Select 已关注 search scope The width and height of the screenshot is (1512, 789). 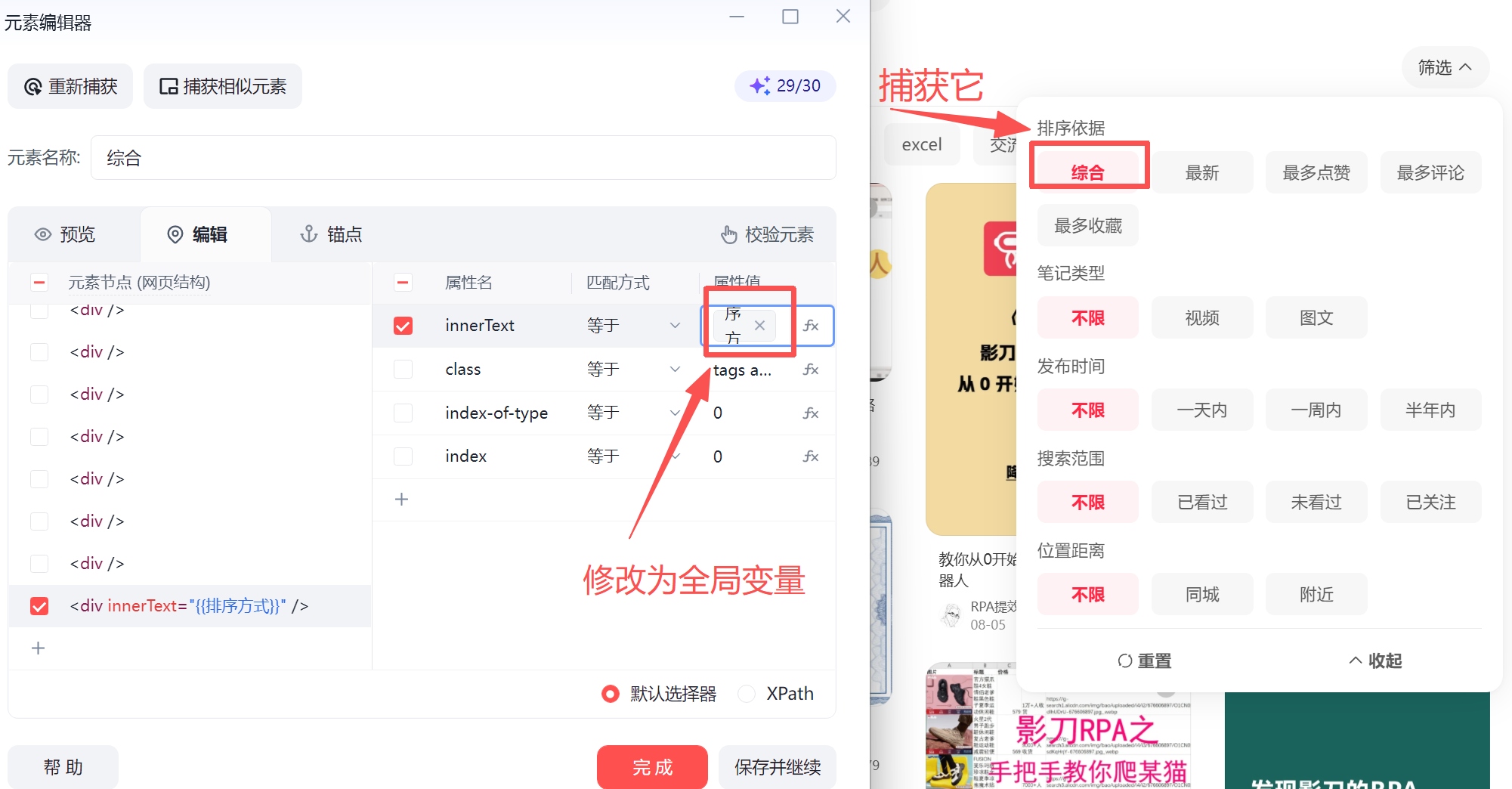(1431, 502)
